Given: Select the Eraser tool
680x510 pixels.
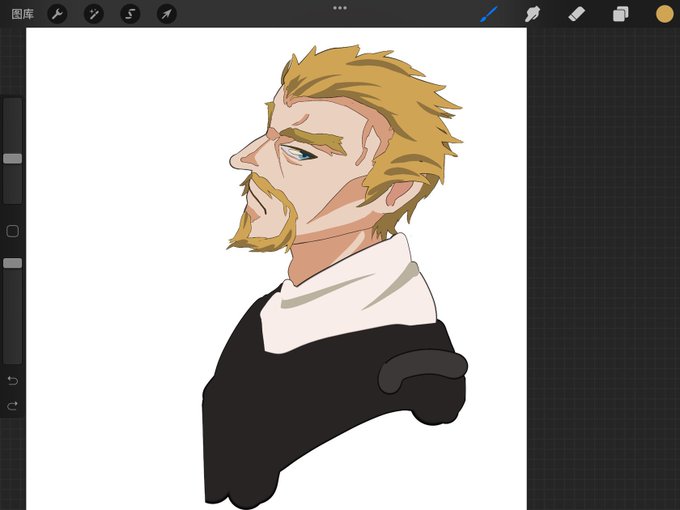Looking at the screenshot, I should point(576,14).
